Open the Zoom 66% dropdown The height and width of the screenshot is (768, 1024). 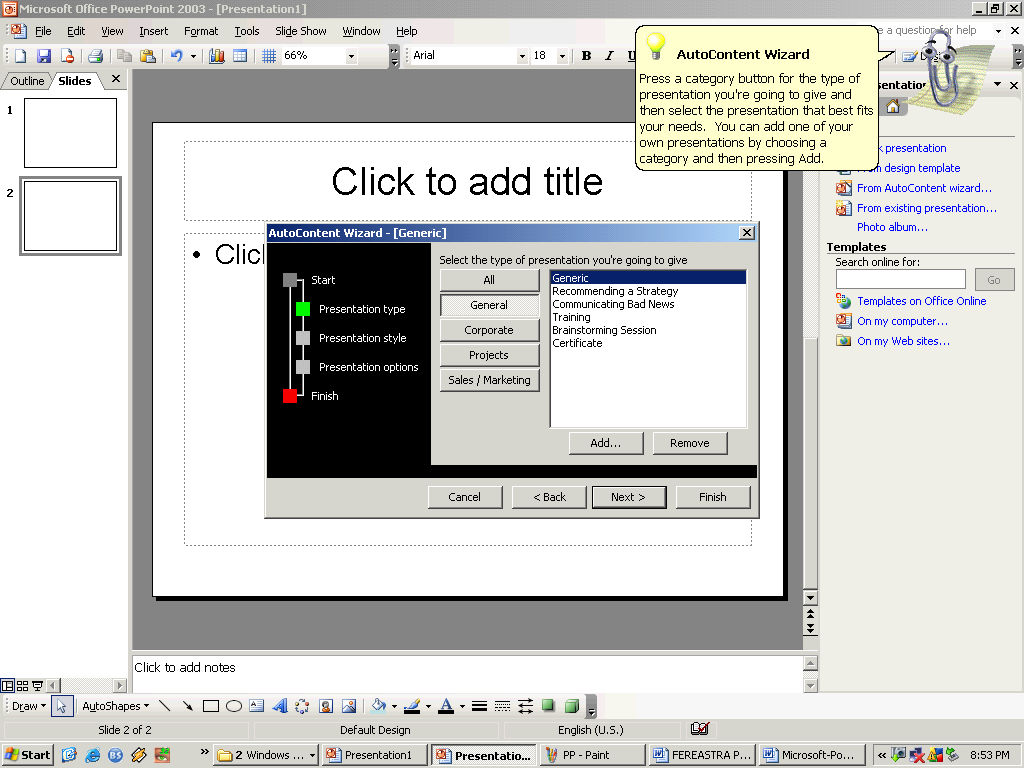[351, 56]
